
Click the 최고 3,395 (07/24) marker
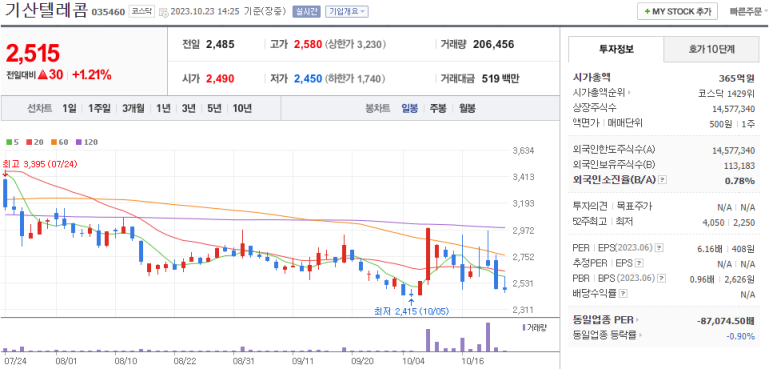pos(39,164)
